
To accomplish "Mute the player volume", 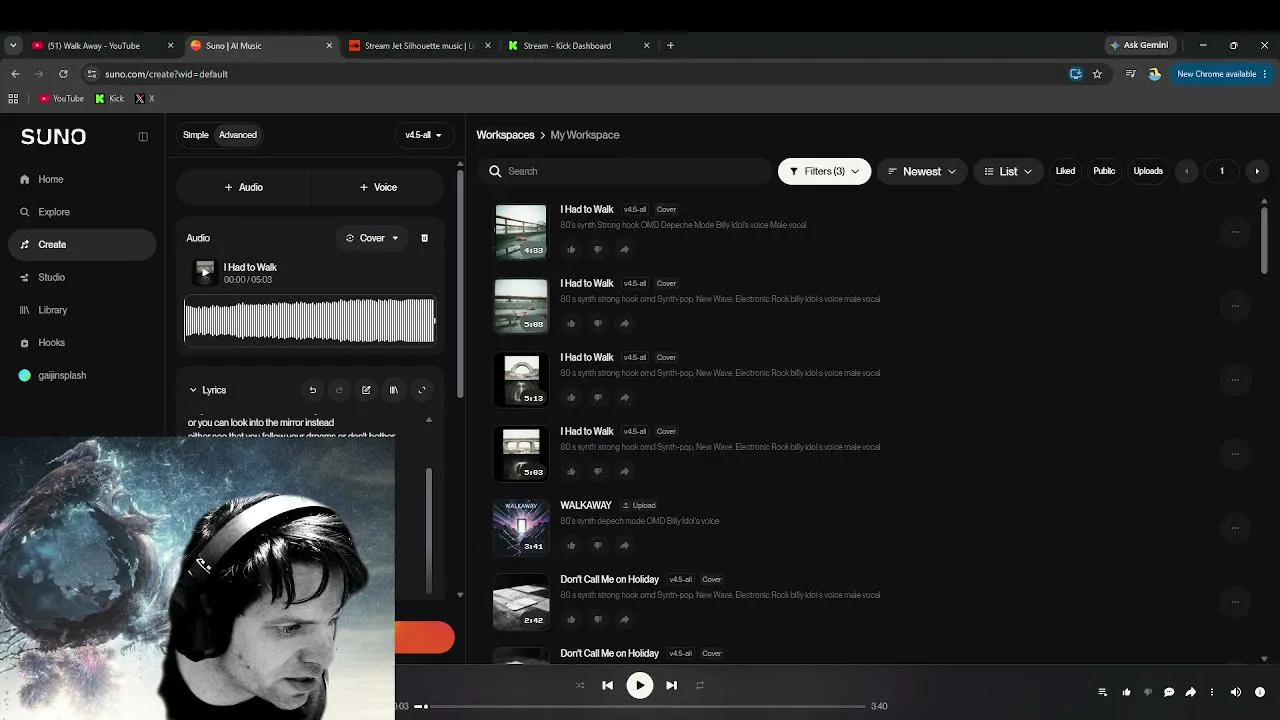I will (1236, 692).
